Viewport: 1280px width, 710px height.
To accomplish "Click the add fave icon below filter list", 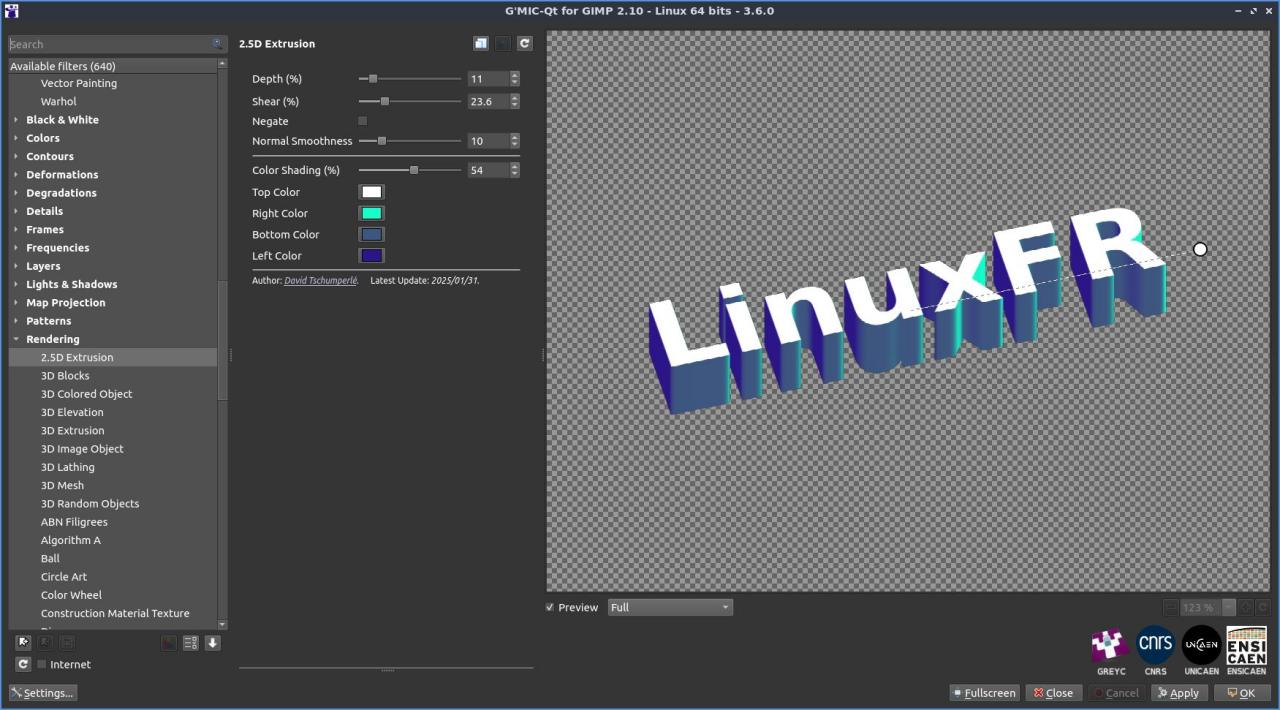I will pos(23,643).
